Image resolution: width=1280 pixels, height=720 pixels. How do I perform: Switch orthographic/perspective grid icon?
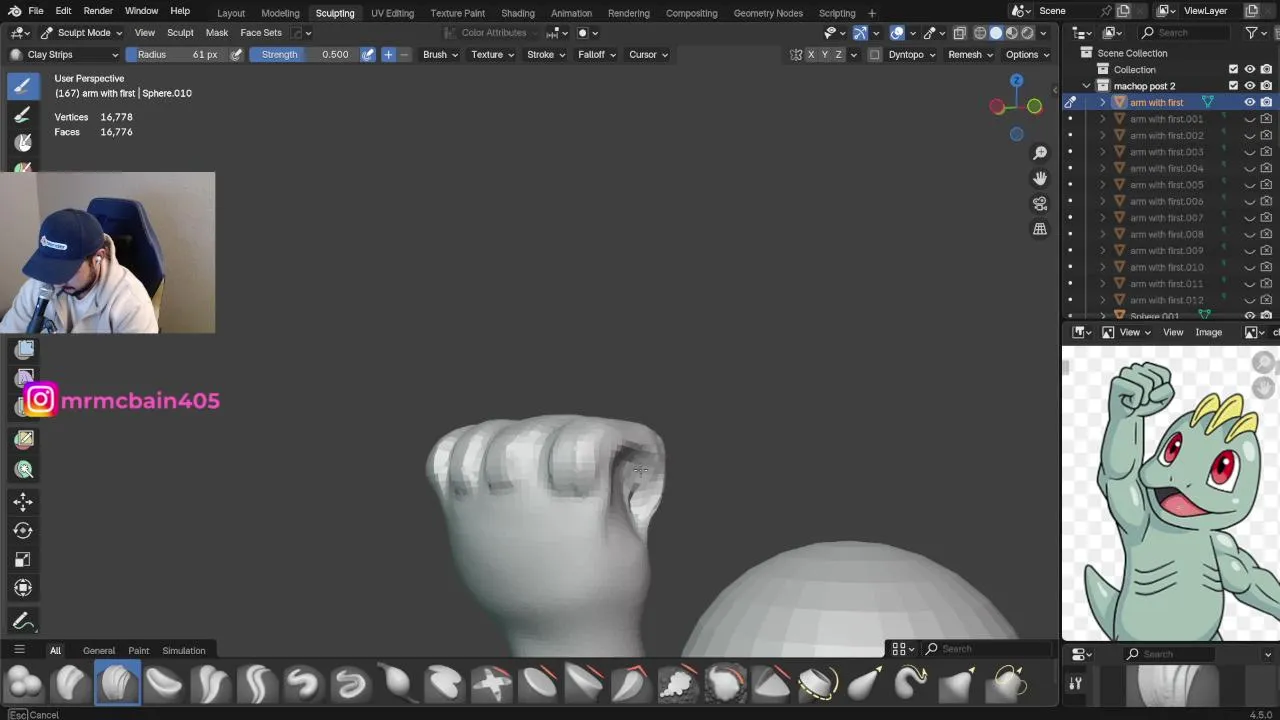click(x=1040, y=229)
